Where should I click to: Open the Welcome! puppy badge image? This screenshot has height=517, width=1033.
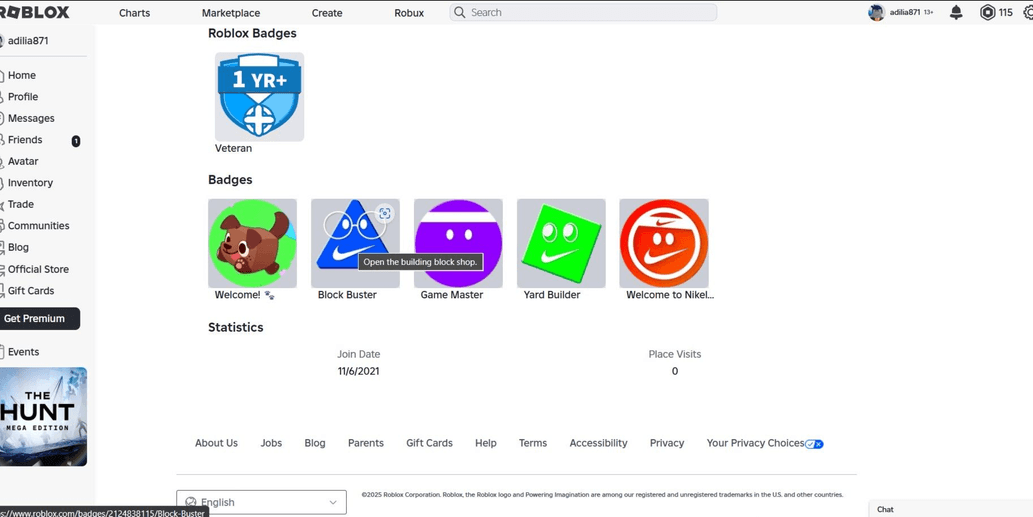pyautogui.click(x=252, y=243)
